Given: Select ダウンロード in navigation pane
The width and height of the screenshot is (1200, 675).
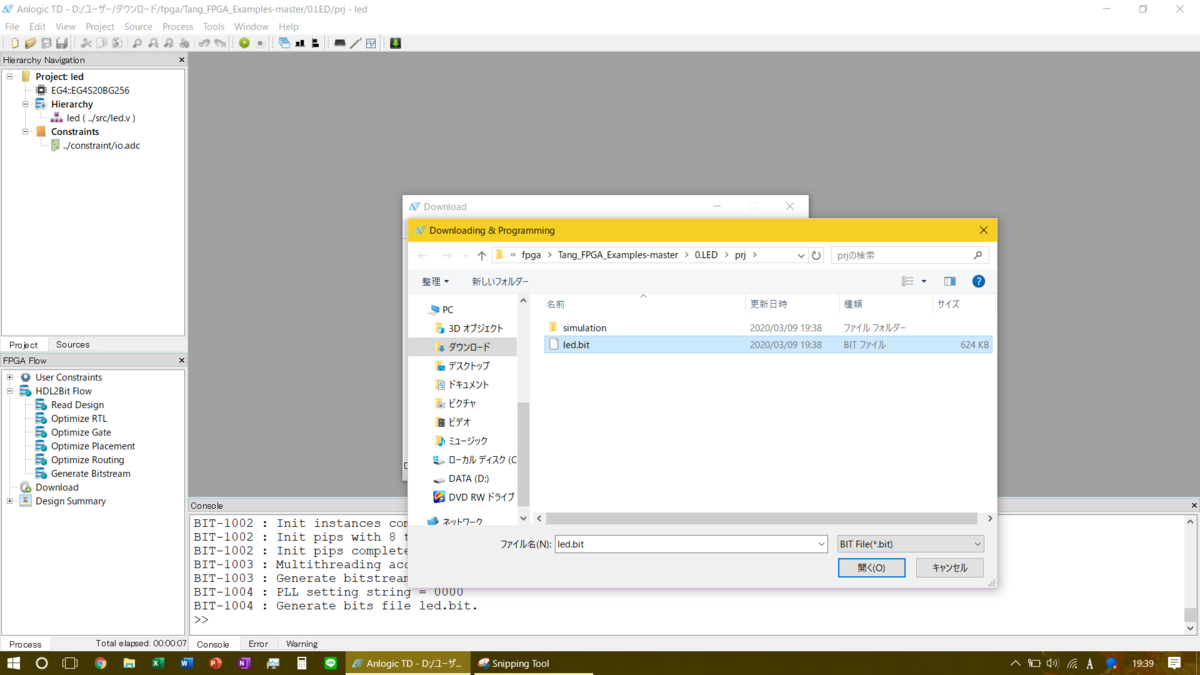Looking at the screenshot, I should (x=468, y=347).
